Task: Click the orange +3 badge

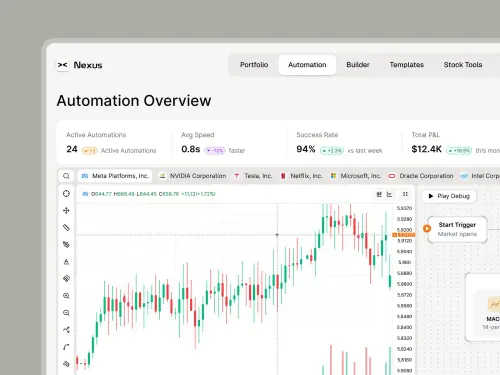Action: 89,151
